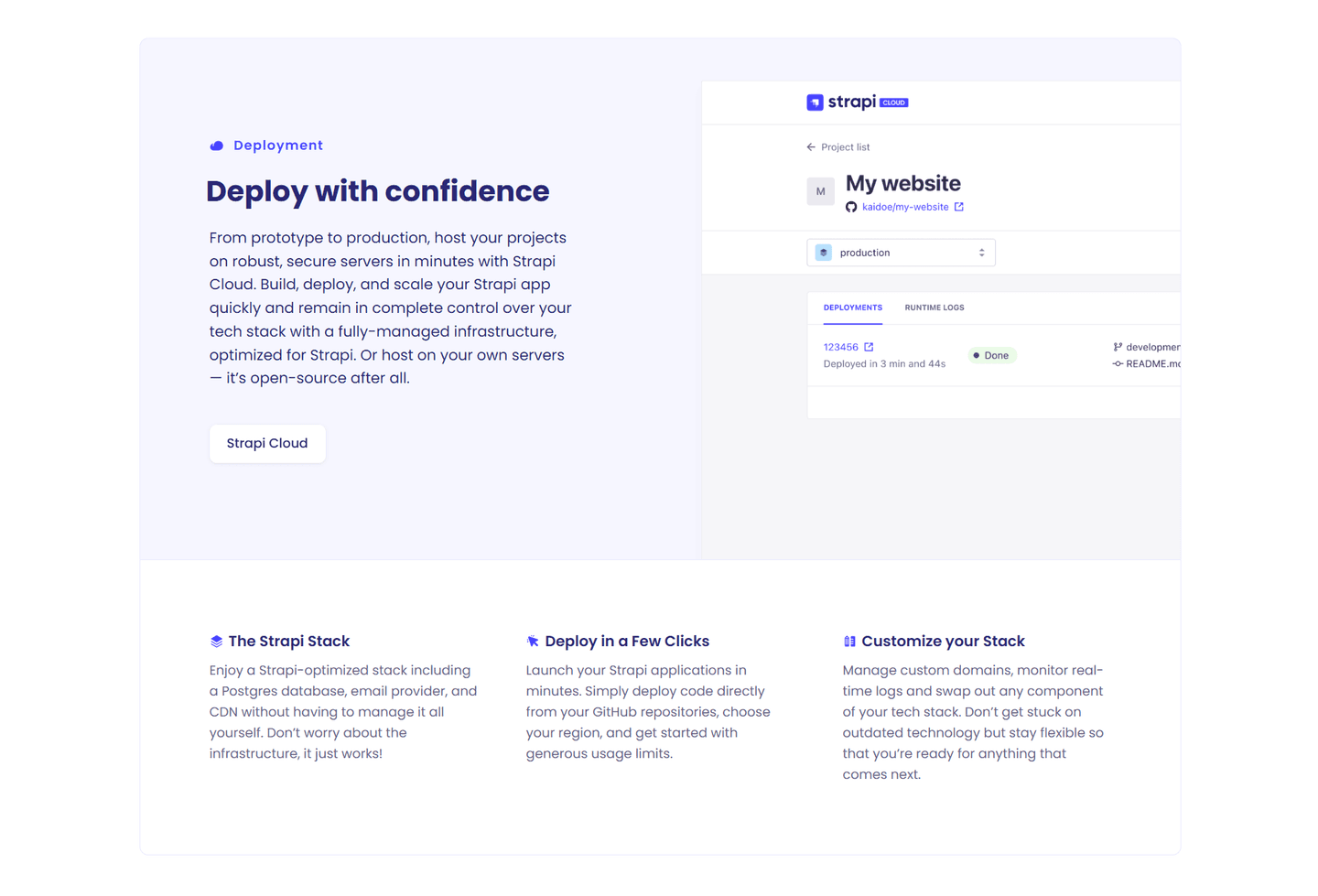Click the My website project title
This screenshot has width=1318, height=896.
pos(903,184)
